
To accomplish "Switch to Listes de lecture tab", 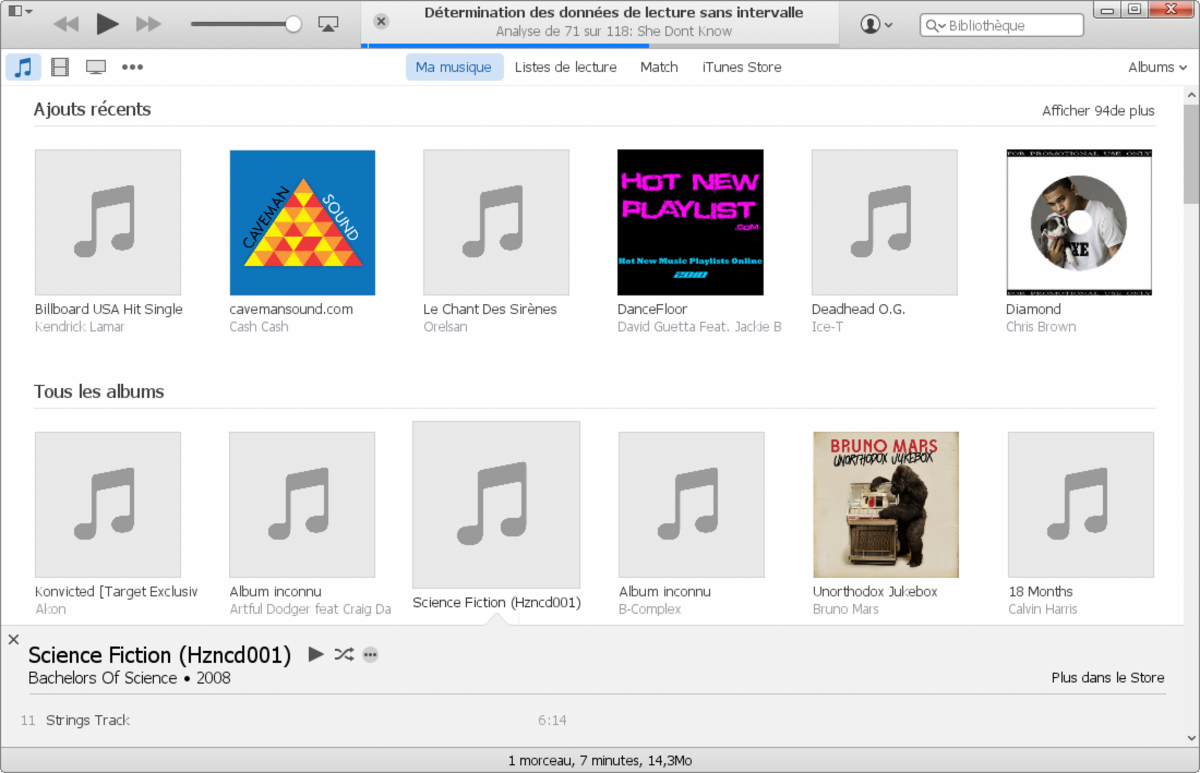I will (566, 67).
